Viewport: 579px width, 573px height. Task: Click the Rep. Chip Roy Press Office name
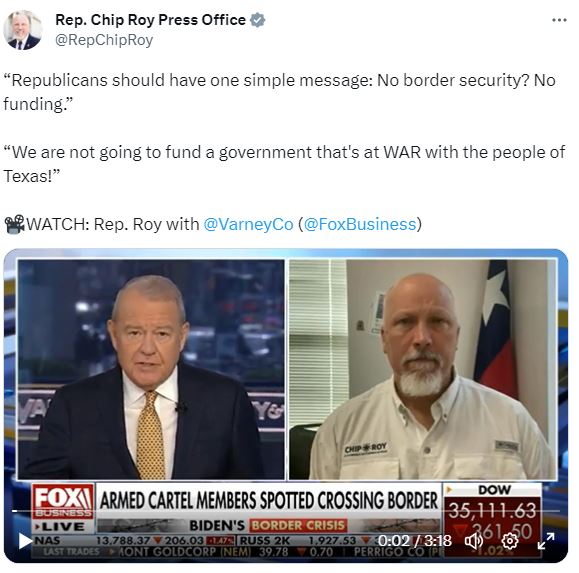point(150,20)
